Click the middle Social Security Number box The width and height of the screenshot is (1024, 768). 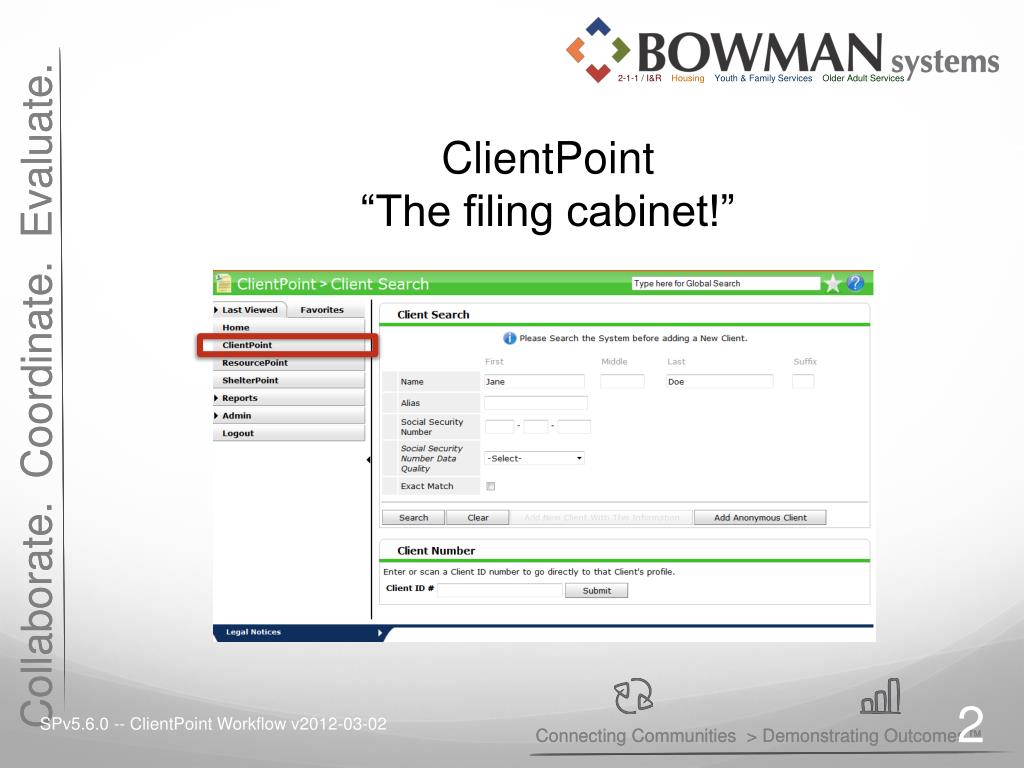point(536,426)
